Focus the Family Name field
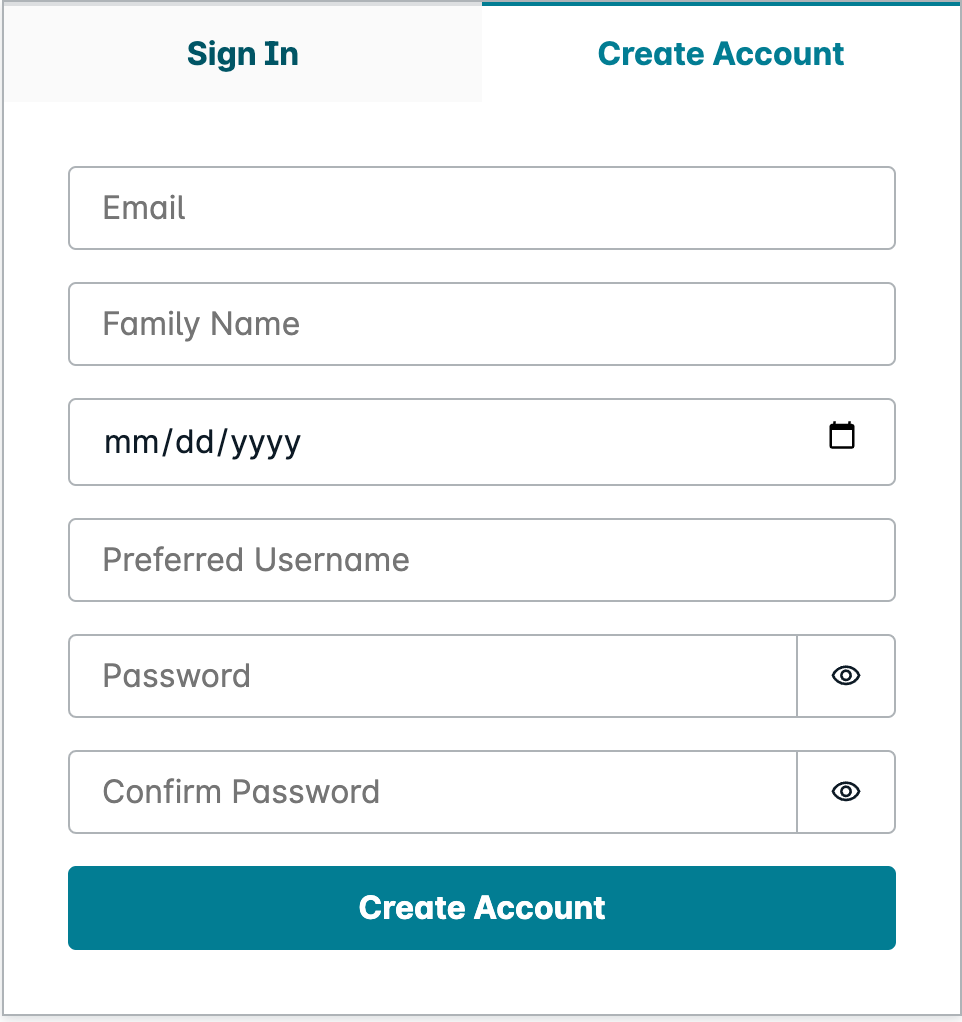This screenshot has height=1022, width=962. coord(481,324)
